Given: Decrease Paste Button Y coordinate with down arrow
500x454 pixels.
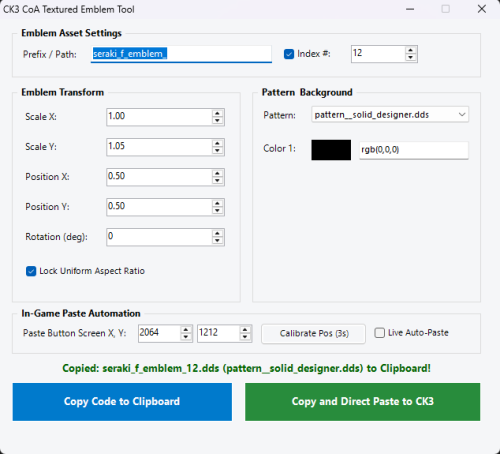Looking at the screenshot, I should (x=245, y=337).
